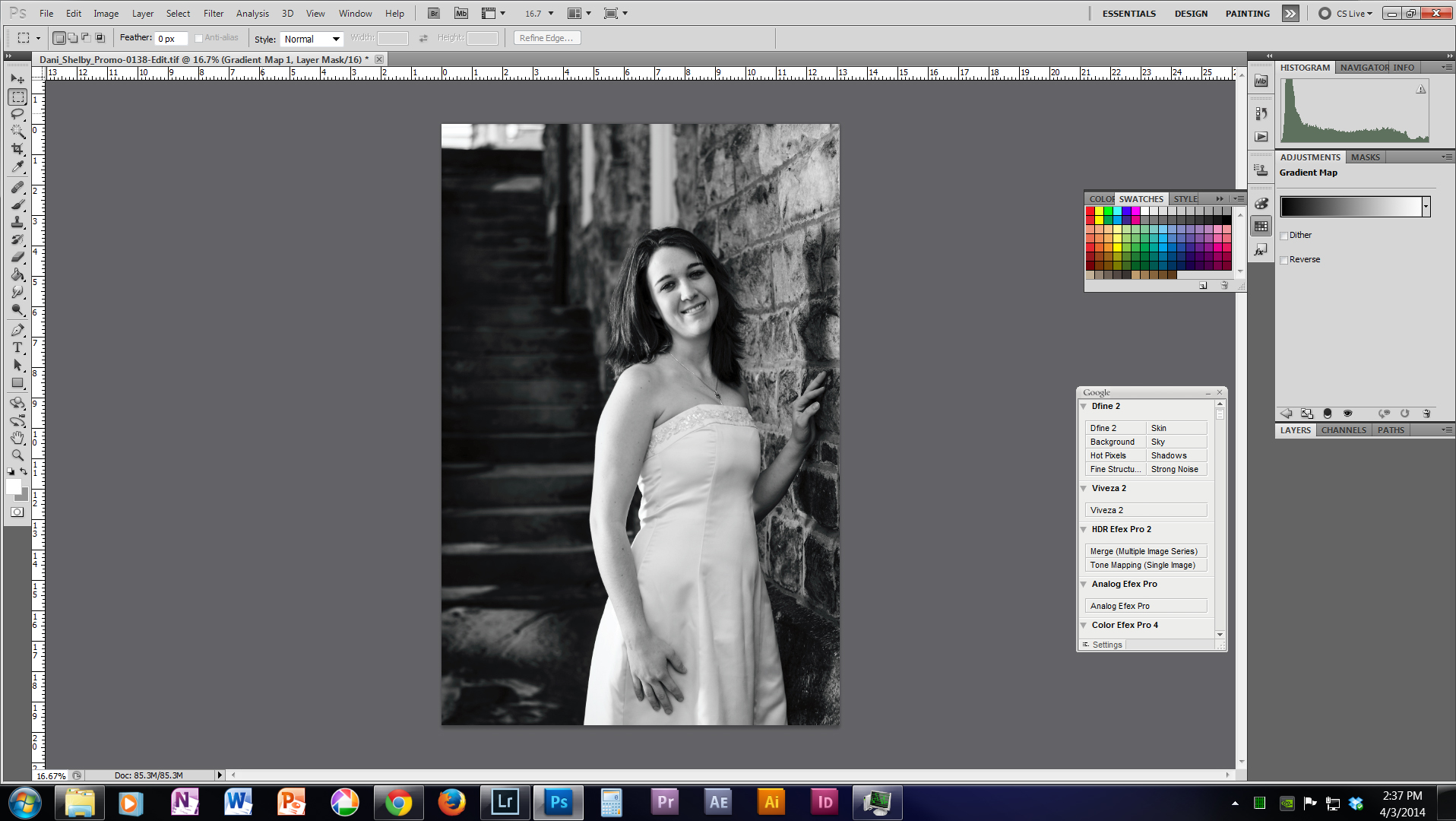This screenshot has height=821, width=1456.
Task: Select the Clone Stamp tool
Action: [x=17, y=222]
